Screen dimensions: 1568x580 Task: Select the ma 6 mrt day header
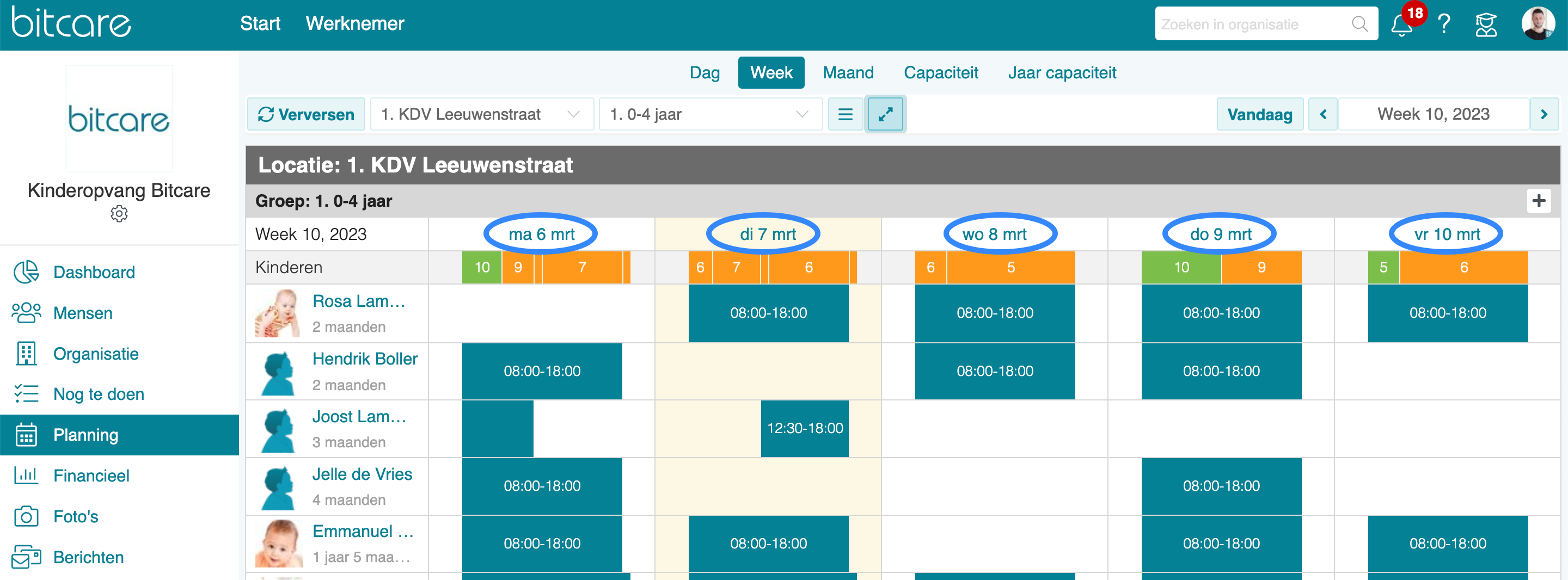point(541,235)
